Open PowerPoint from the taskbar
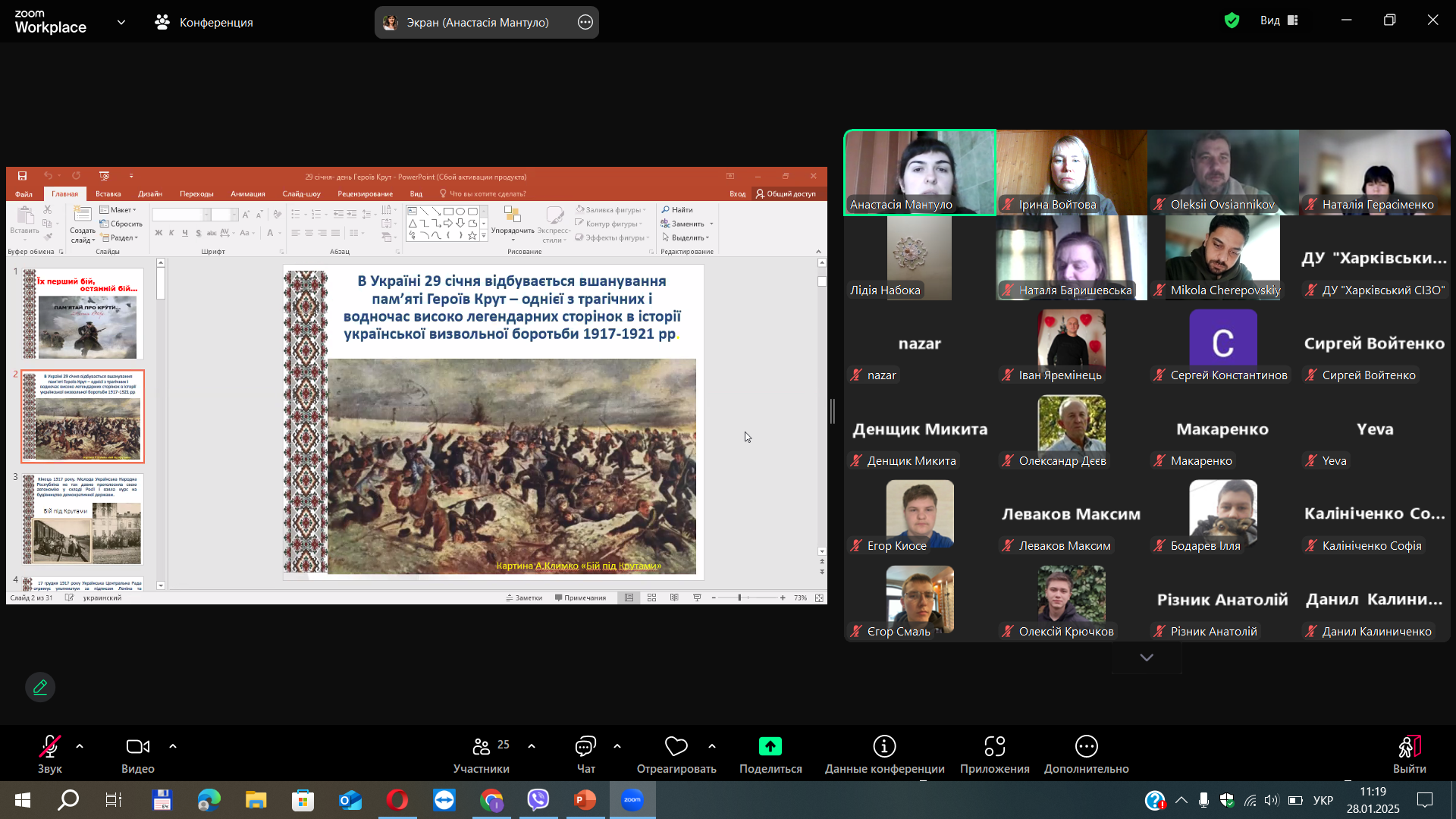This screenshot has width=1456, height=819. click(585, 800)
